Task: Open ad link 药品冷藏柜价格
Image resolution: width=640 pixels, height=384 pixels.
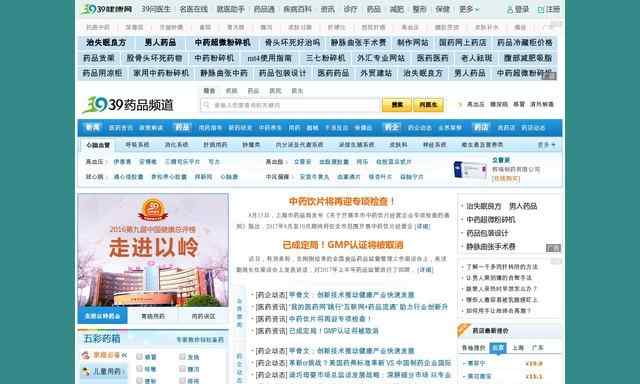Action: pyautogui.click(x=524, y=42)
